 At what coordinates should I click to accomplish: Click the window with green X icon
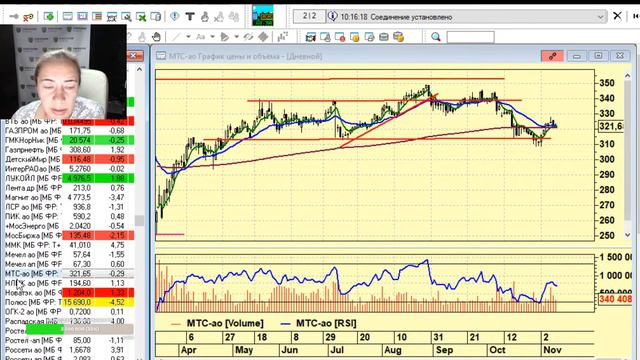[141, 17]
